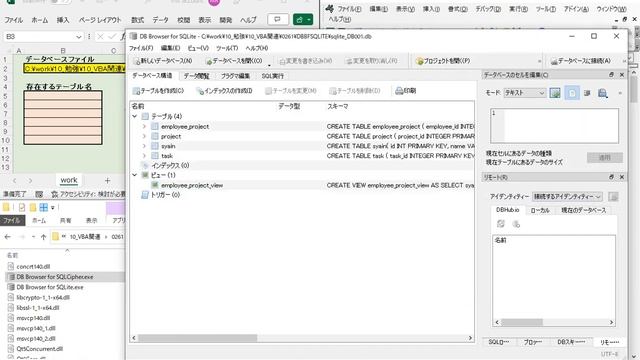Collapse the ビュー (1) tree node
The image size is (640, 360).
click(x=135, y=175)
